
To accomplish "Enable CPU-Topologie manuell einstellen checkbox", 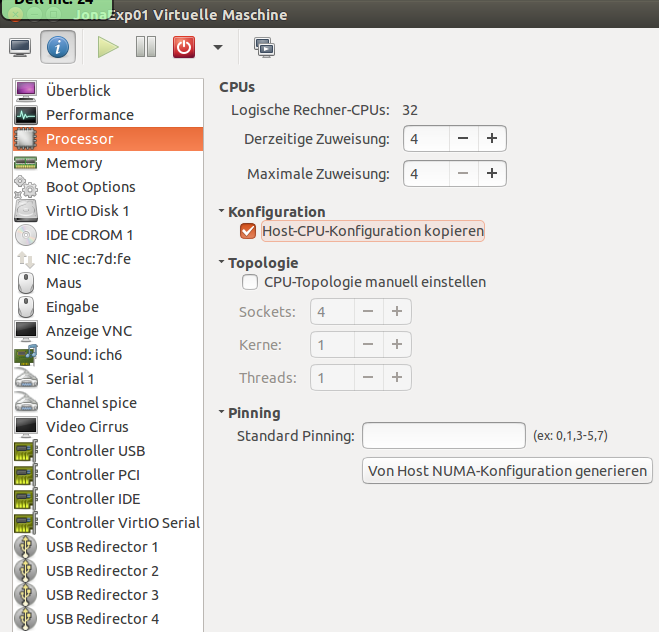I will [250, 282].
